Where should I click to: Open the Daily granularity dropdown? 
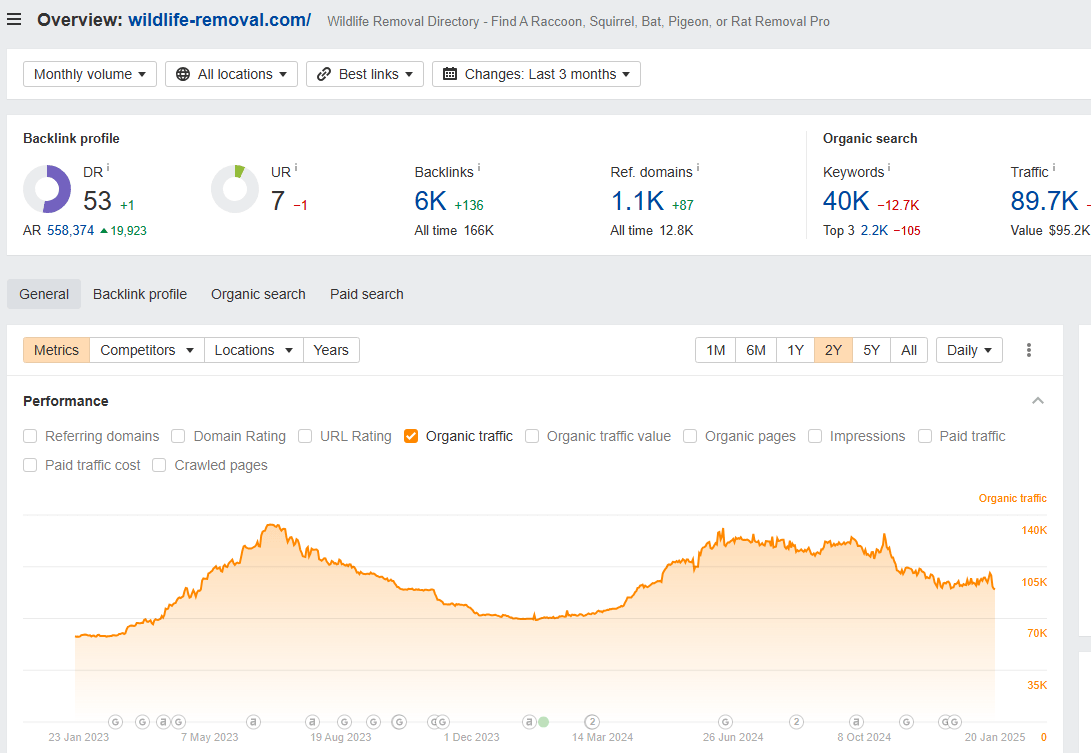(969, 350)
